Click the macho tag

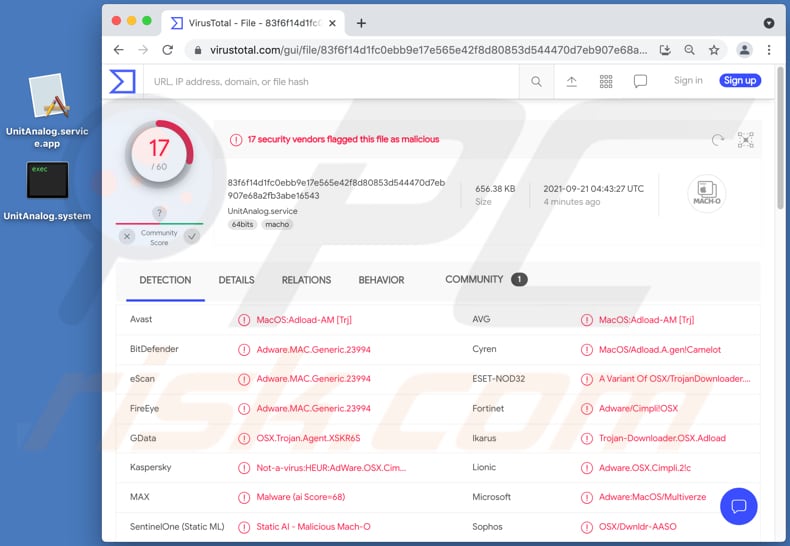coord(277,225)
